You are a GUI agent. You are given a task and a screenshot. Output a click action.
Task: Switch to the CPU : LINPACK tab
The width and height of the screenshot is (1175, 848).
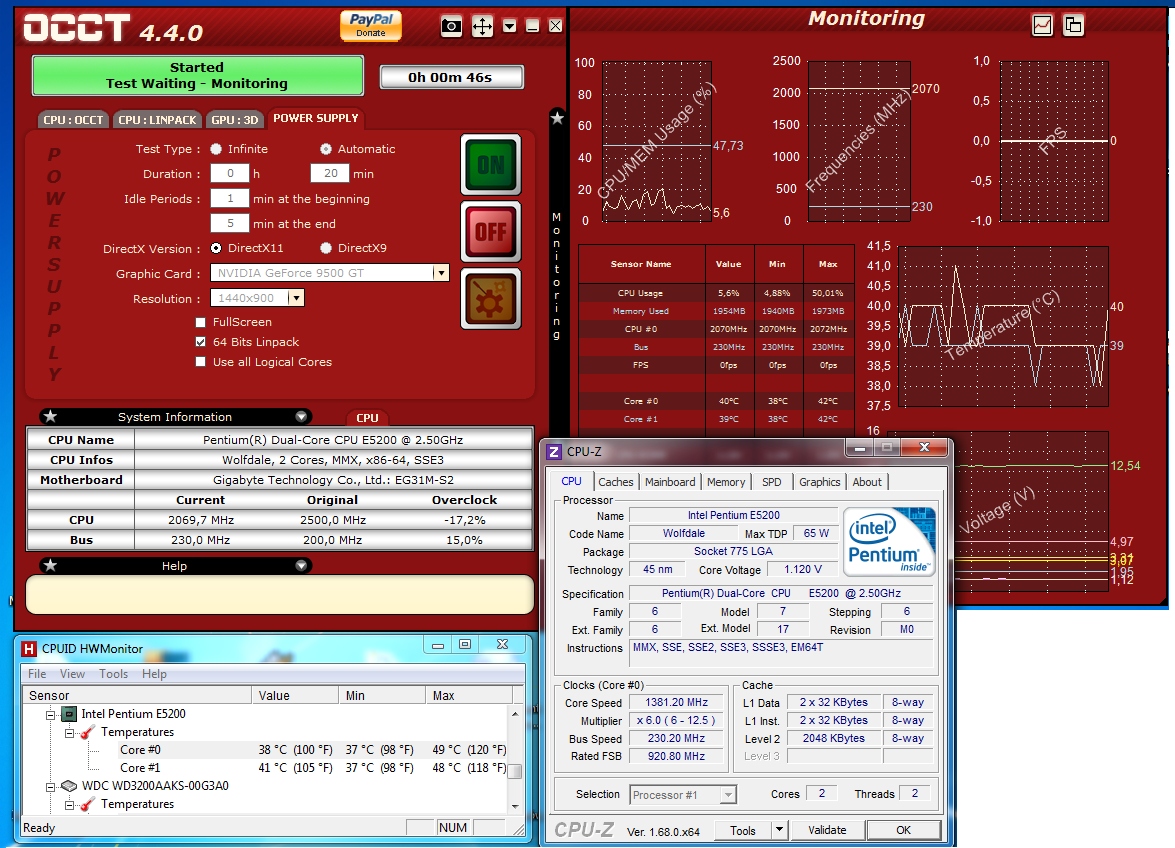tap(157, 120)
